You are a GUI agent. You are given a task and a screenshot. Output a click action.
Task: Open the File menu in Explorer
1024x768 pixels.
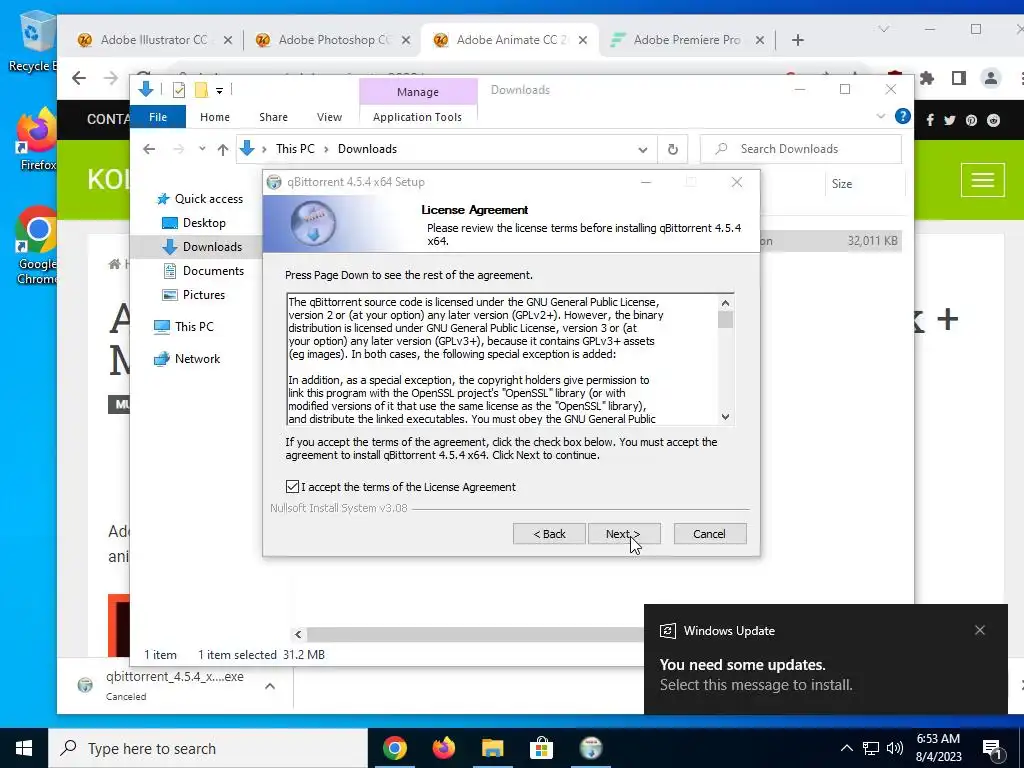(158, 117)
